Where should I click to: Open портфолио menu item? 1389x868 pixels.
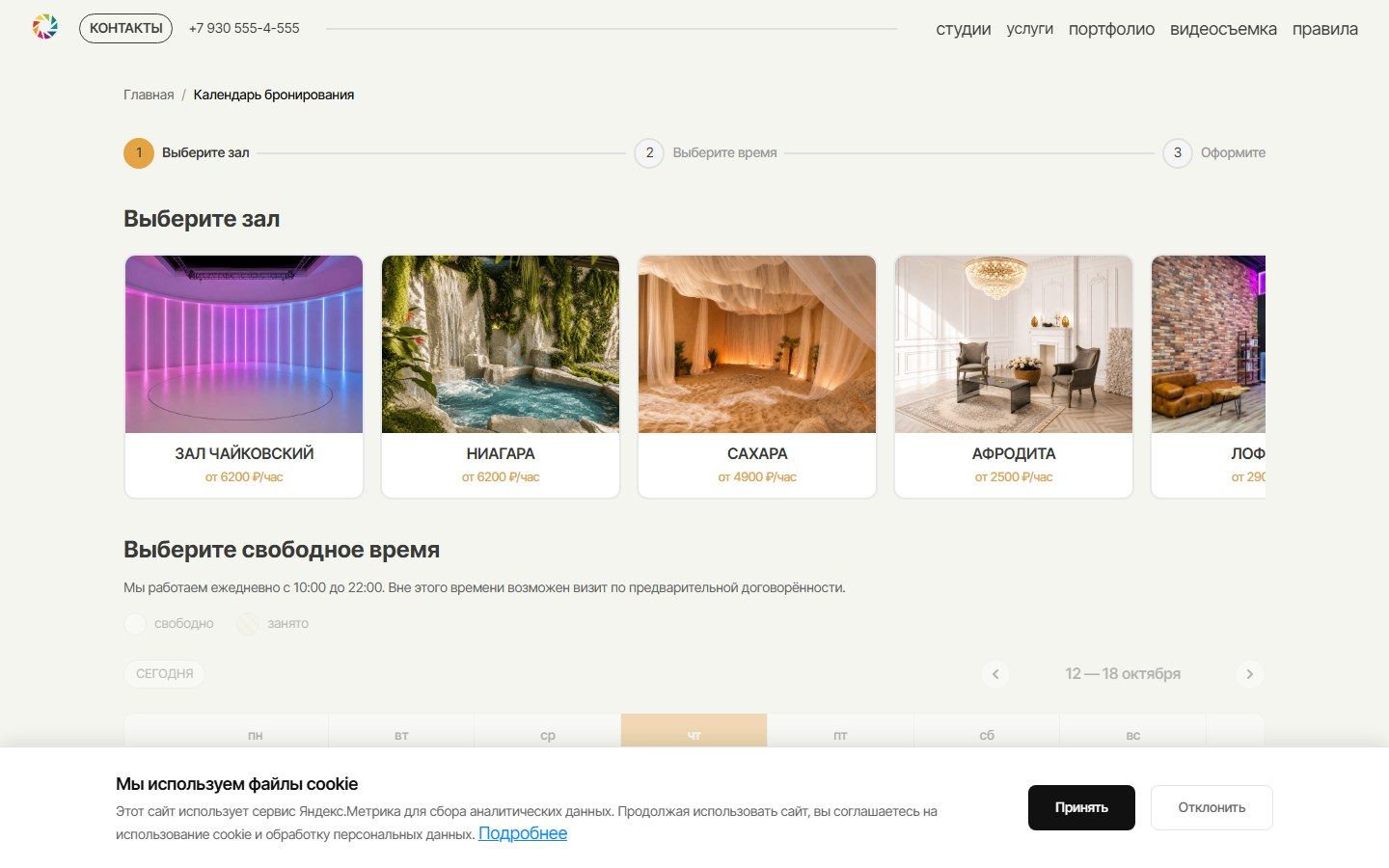[x=1111, y=29]
